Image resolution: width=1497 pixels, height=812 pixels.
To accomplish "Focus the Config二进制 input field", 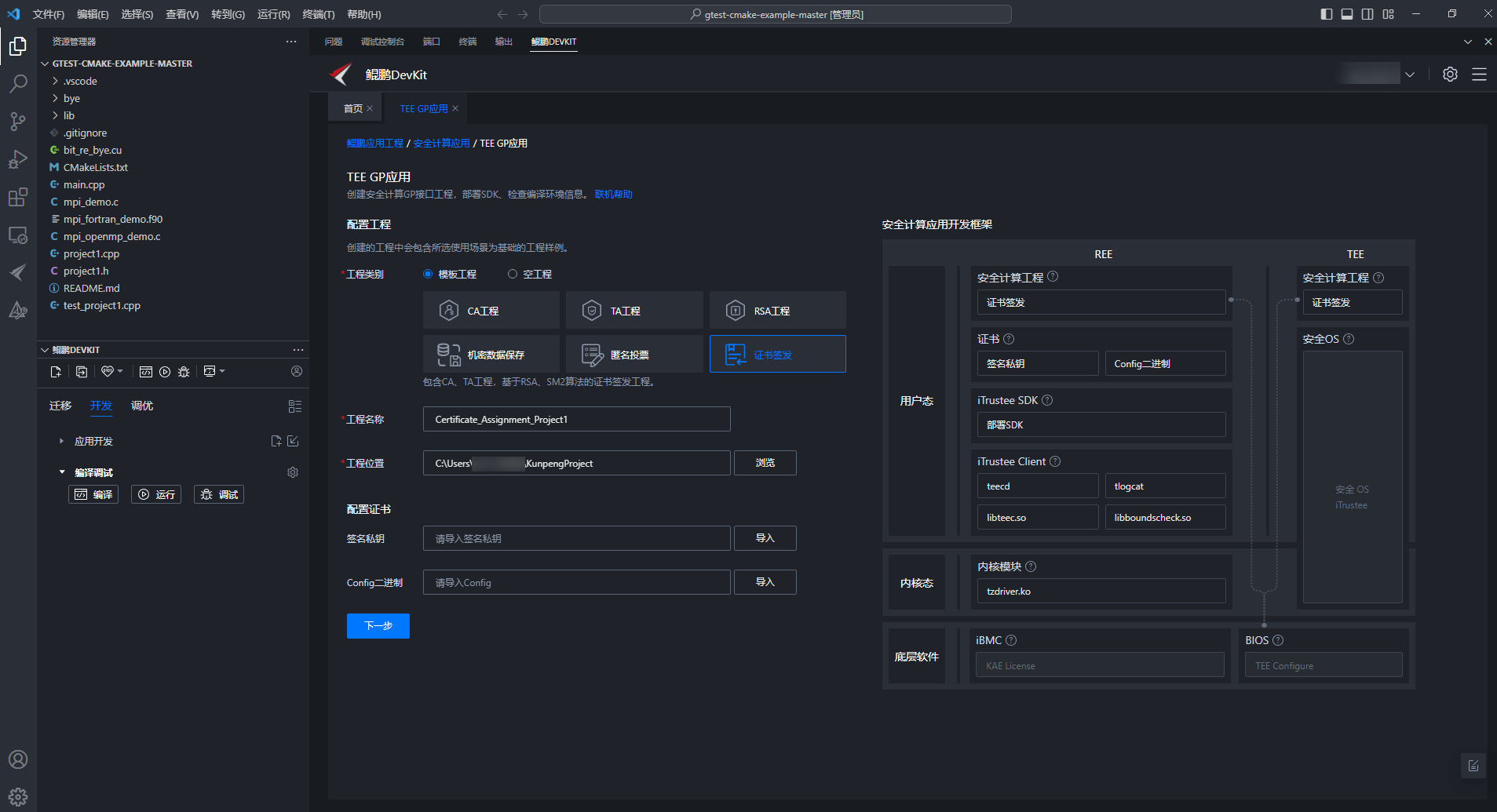I will coord(577,582).
